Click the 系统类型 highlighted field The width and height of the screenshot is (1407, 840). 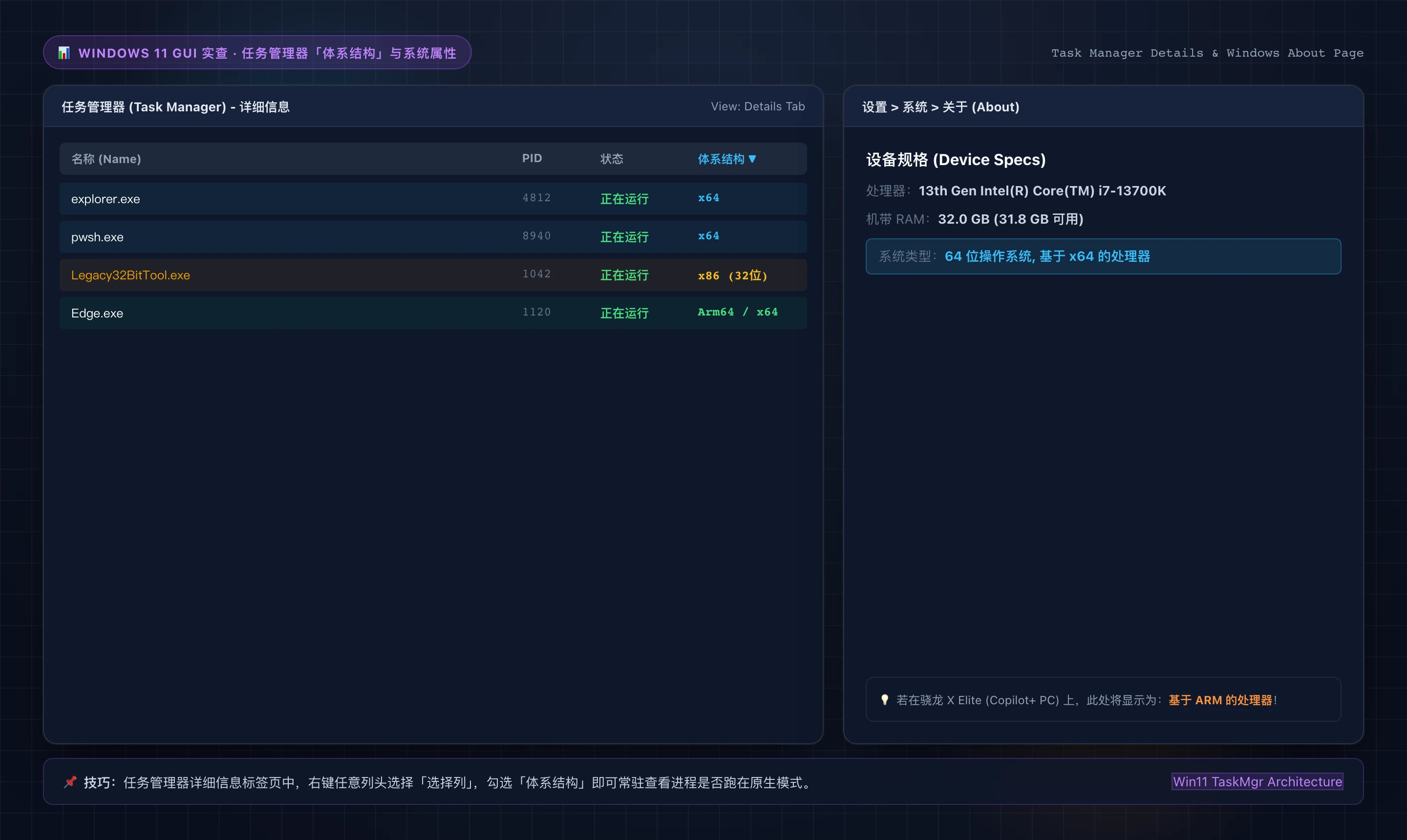[1103, 256]
